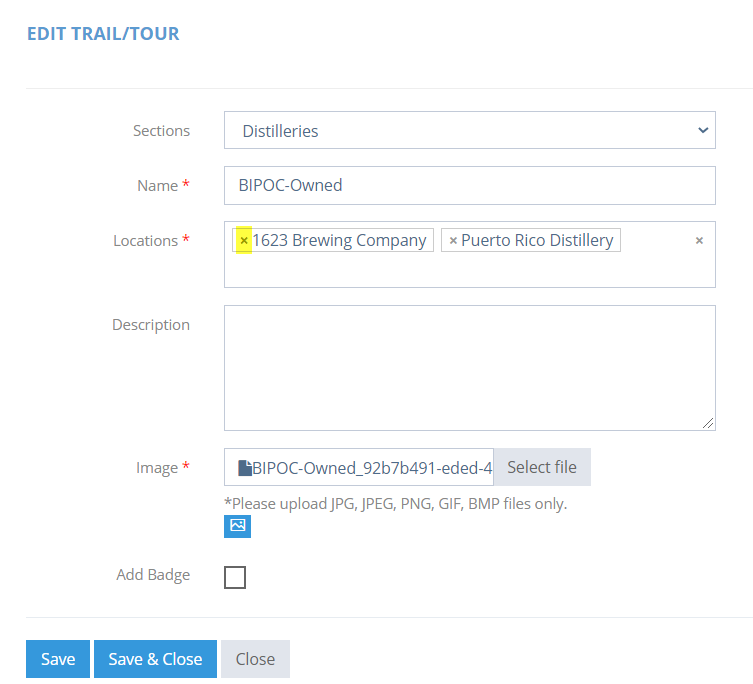Screen dimensions: 753x684
Task: Click the Image field label
Action: (157, 467)
